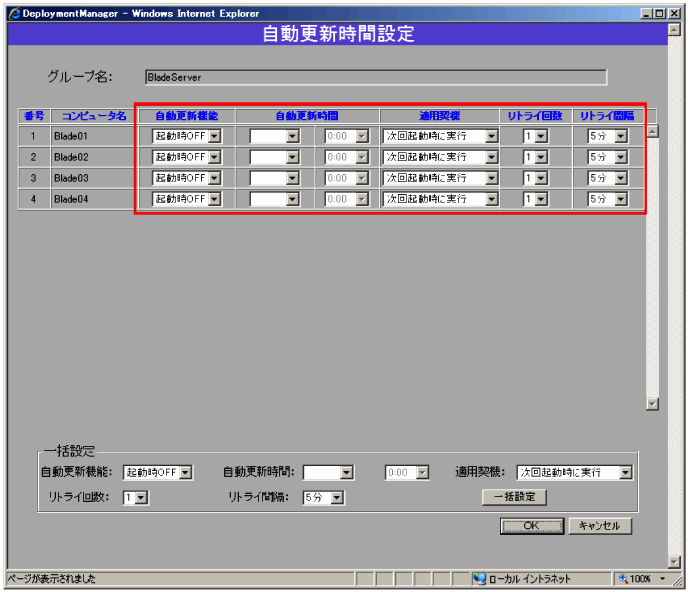Click the OK button

[x=531, y=526]
